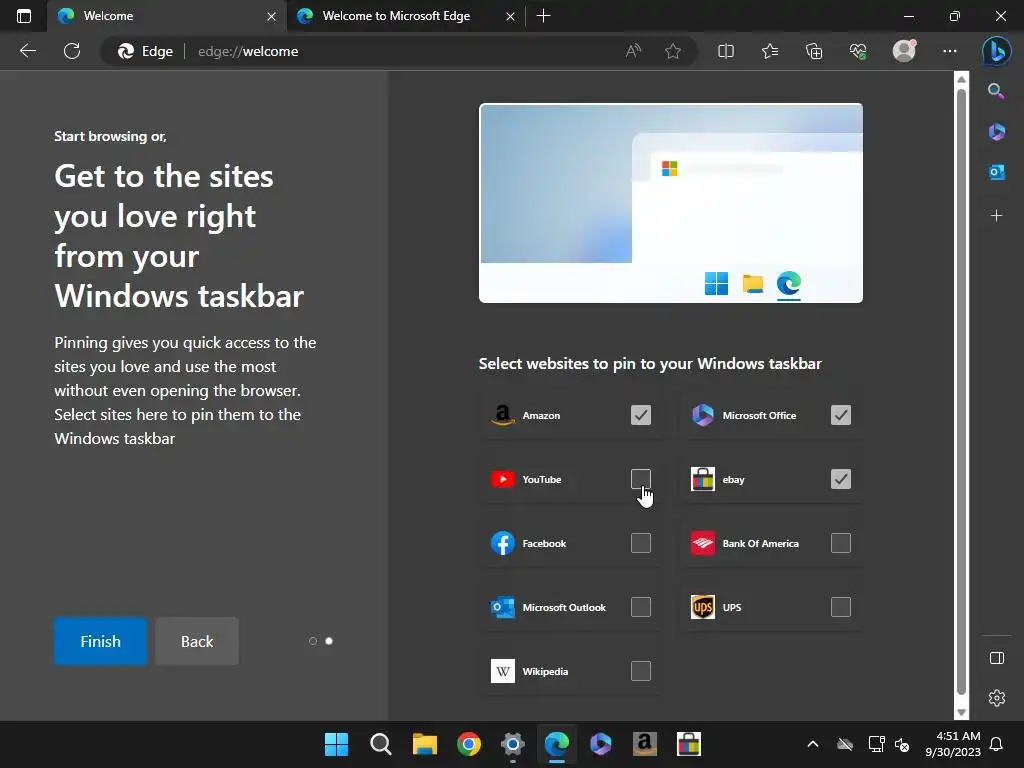Open Settings and more ellipsis menu
1024x768 pixels.
950,51
